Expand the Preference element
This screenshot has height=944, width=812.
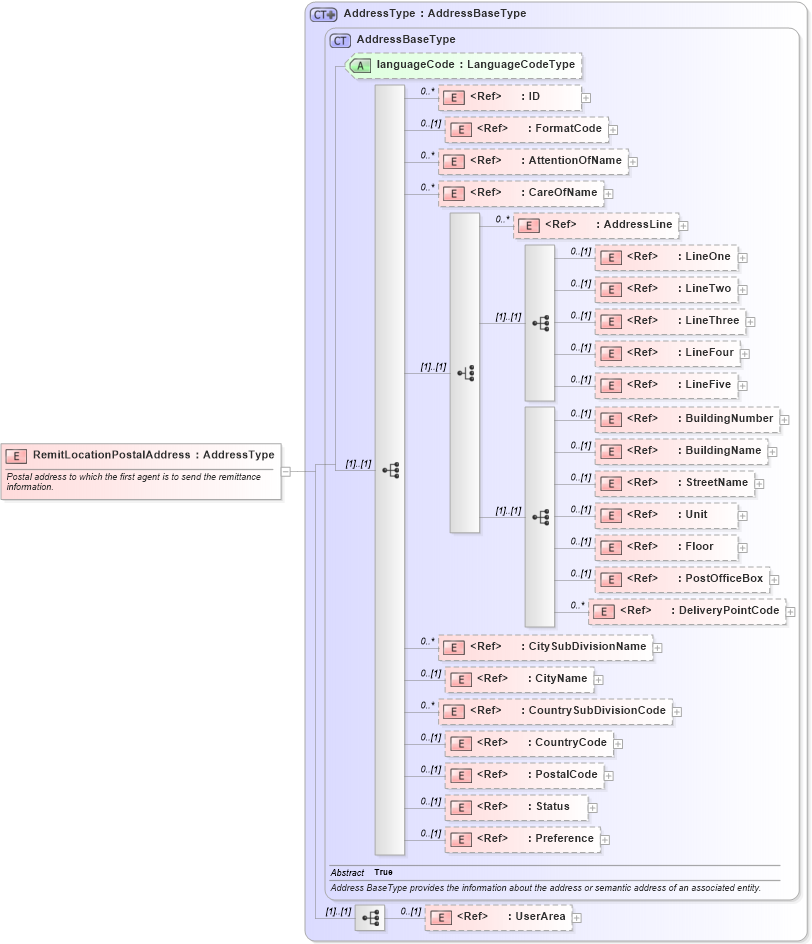604,839
